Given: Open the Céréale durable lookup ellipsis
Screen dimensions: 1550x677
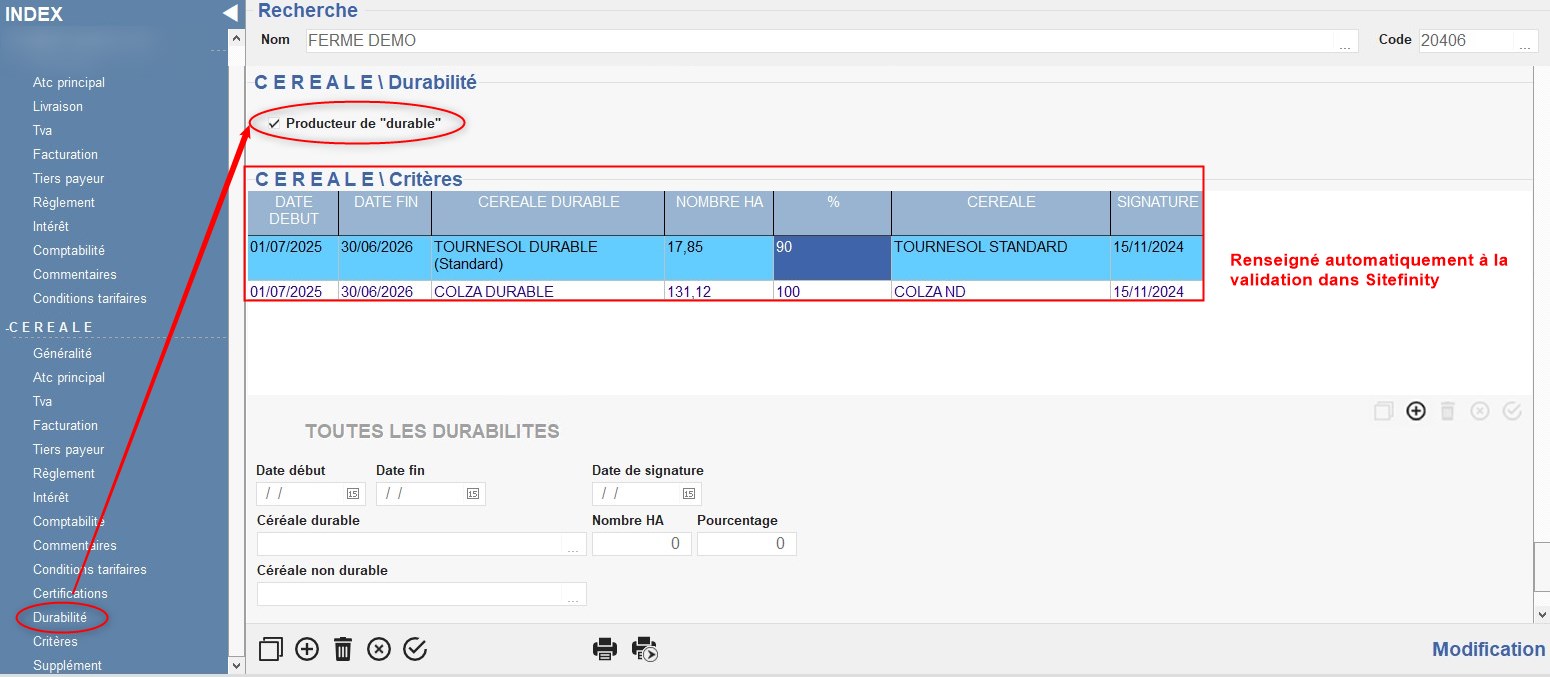Looking at the screenshot, I should tap(573, 545).
